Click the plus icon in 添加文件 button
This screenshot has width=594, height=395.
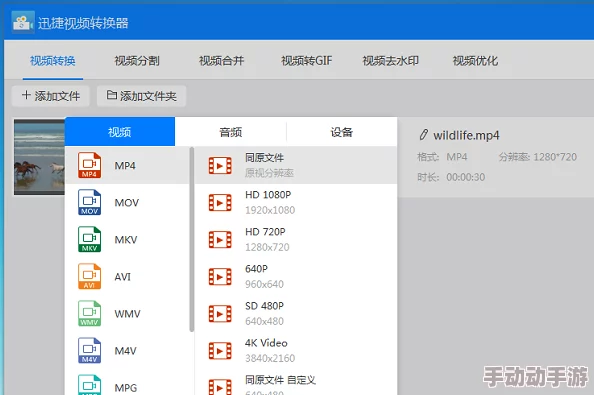(26, 95)
